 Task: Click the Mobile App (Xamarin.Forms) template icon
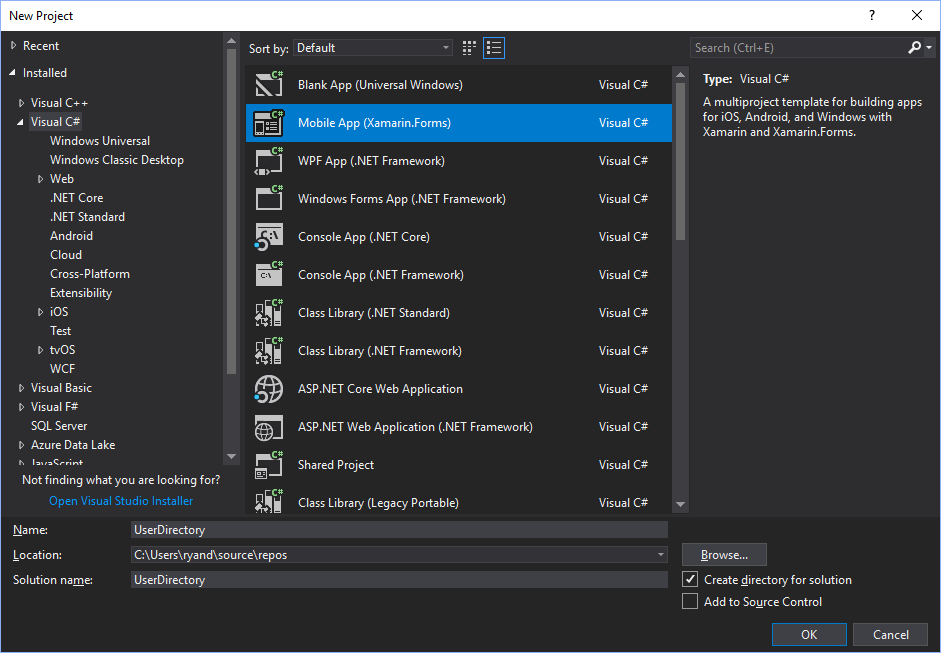click(x=269, y=123)
